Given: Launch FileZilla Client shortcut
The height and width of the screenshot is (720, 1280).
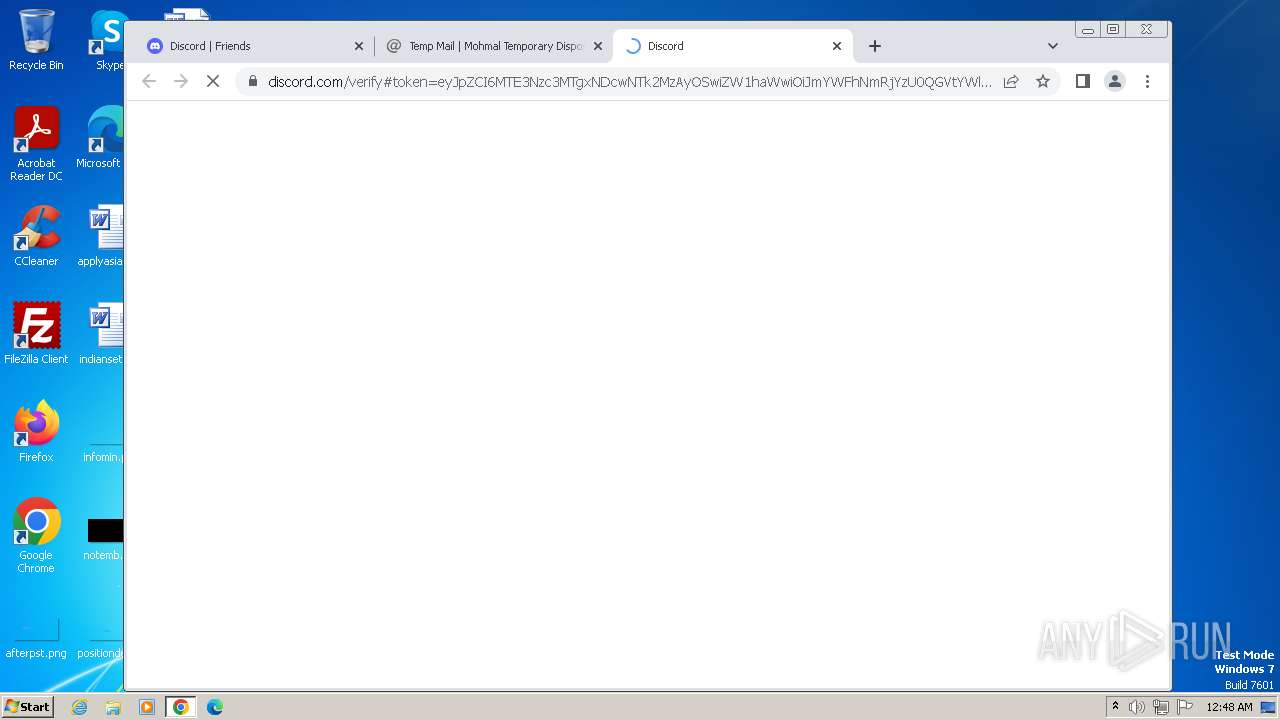Looking at the screenshot, I should [x=36, y=334].
